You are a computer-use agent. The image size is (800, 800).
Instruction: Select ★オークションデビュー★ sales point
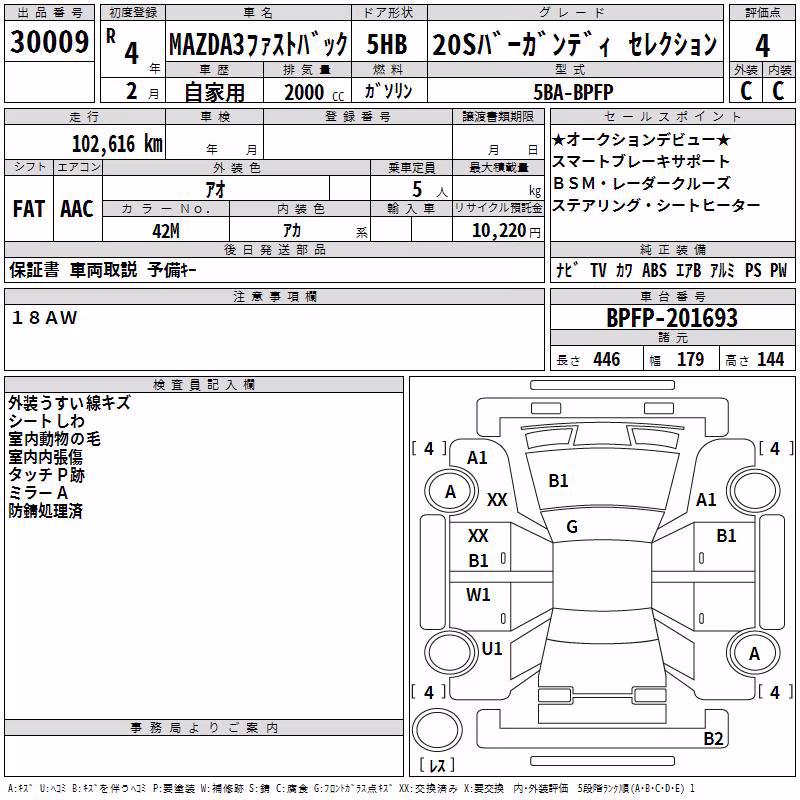tap(641, 140)
